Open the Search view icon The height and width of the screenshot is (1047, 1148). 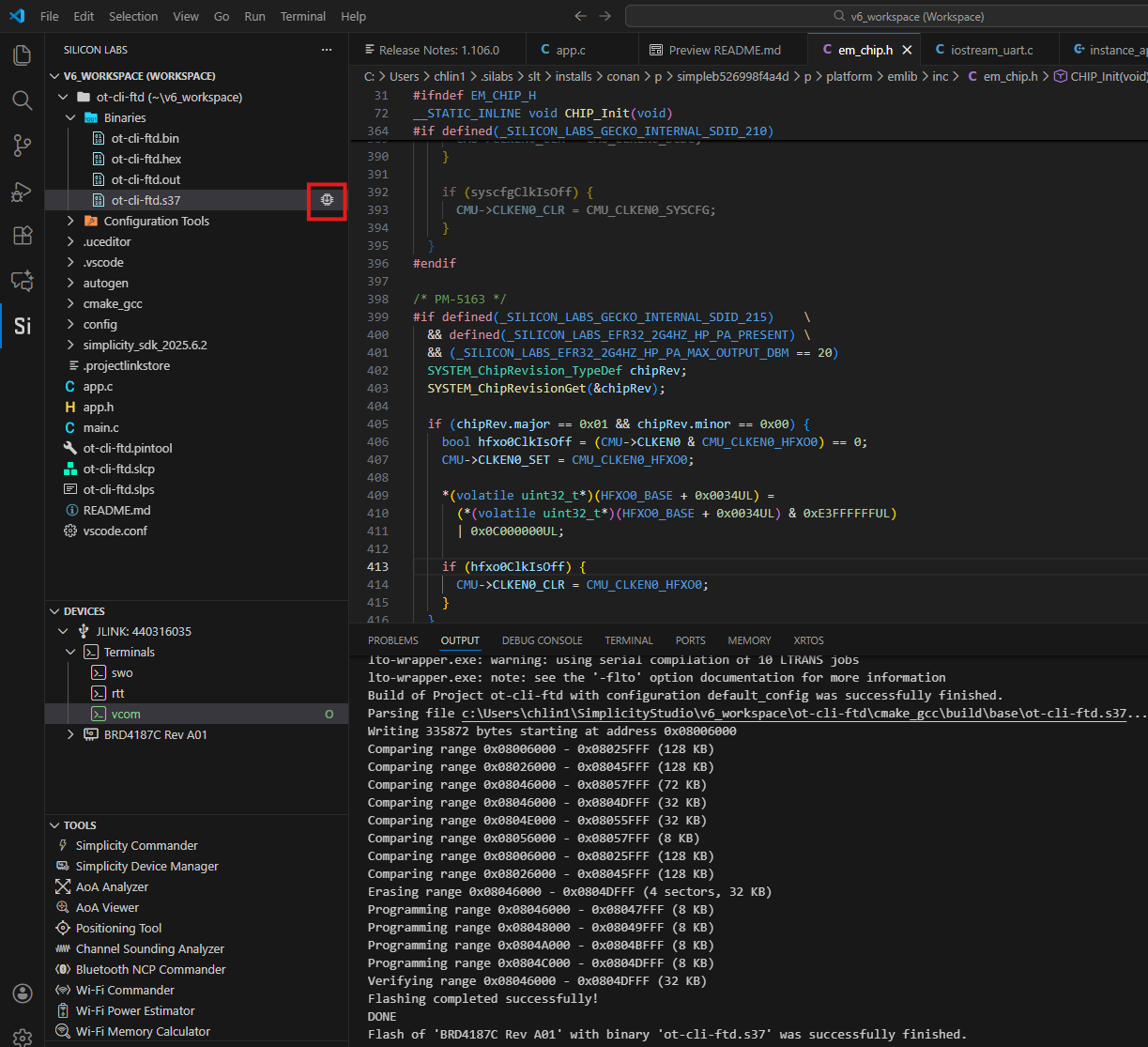point(22,100)
